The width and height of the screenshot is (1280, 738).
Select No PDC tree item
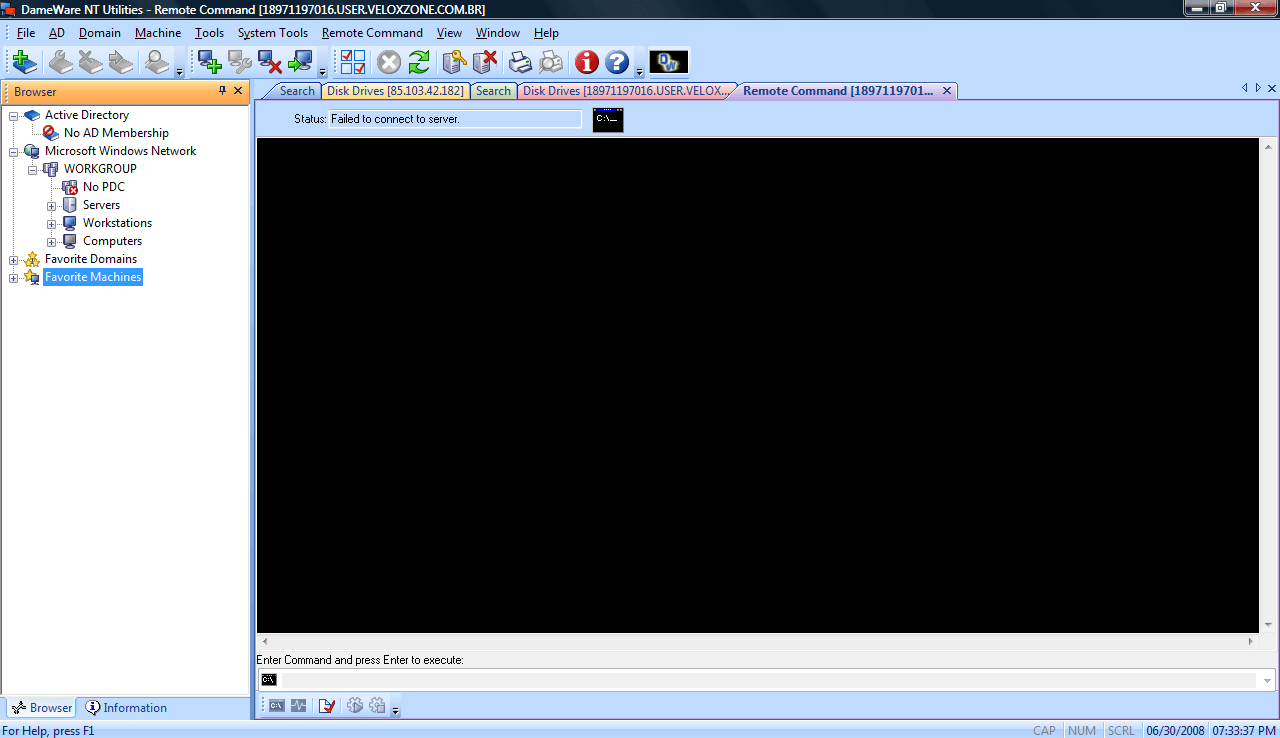pos(104,187)
